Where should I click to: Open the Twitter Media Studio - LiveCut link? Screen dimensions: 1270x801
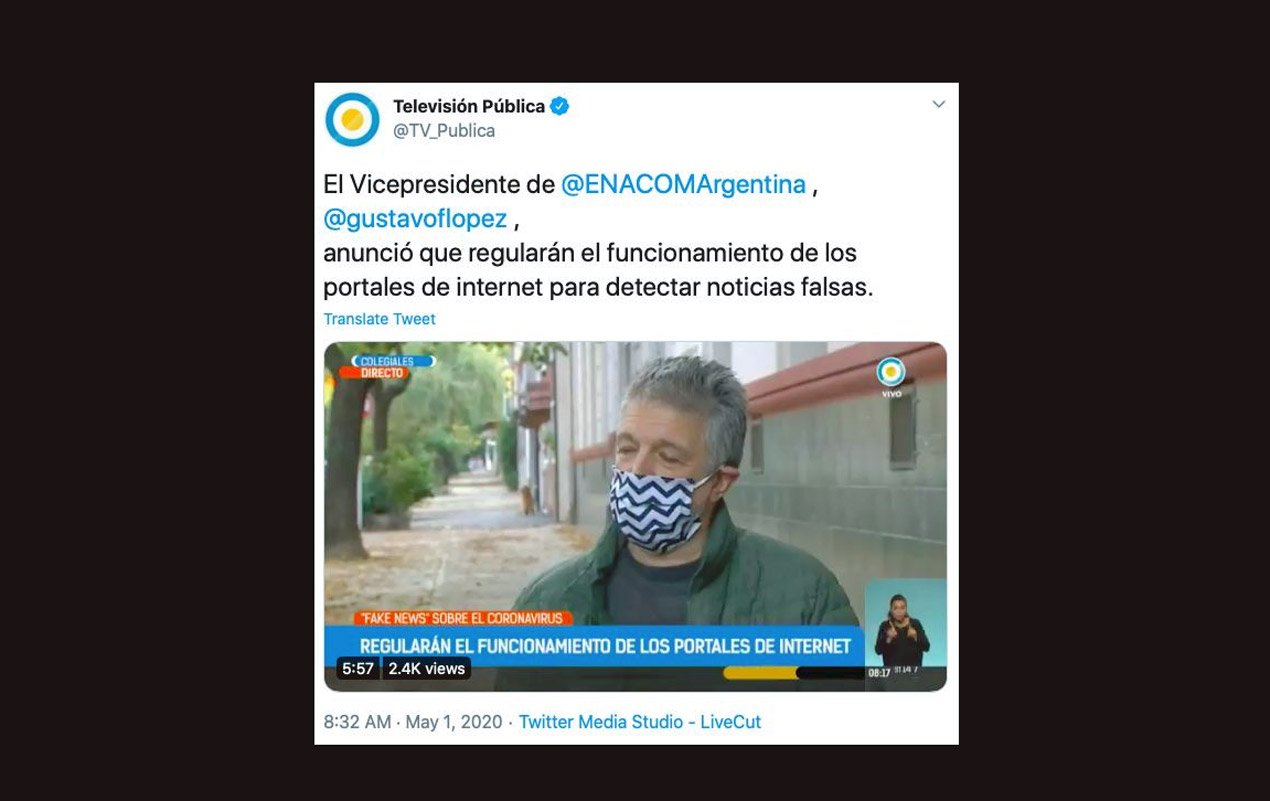(x=640, y=722)
